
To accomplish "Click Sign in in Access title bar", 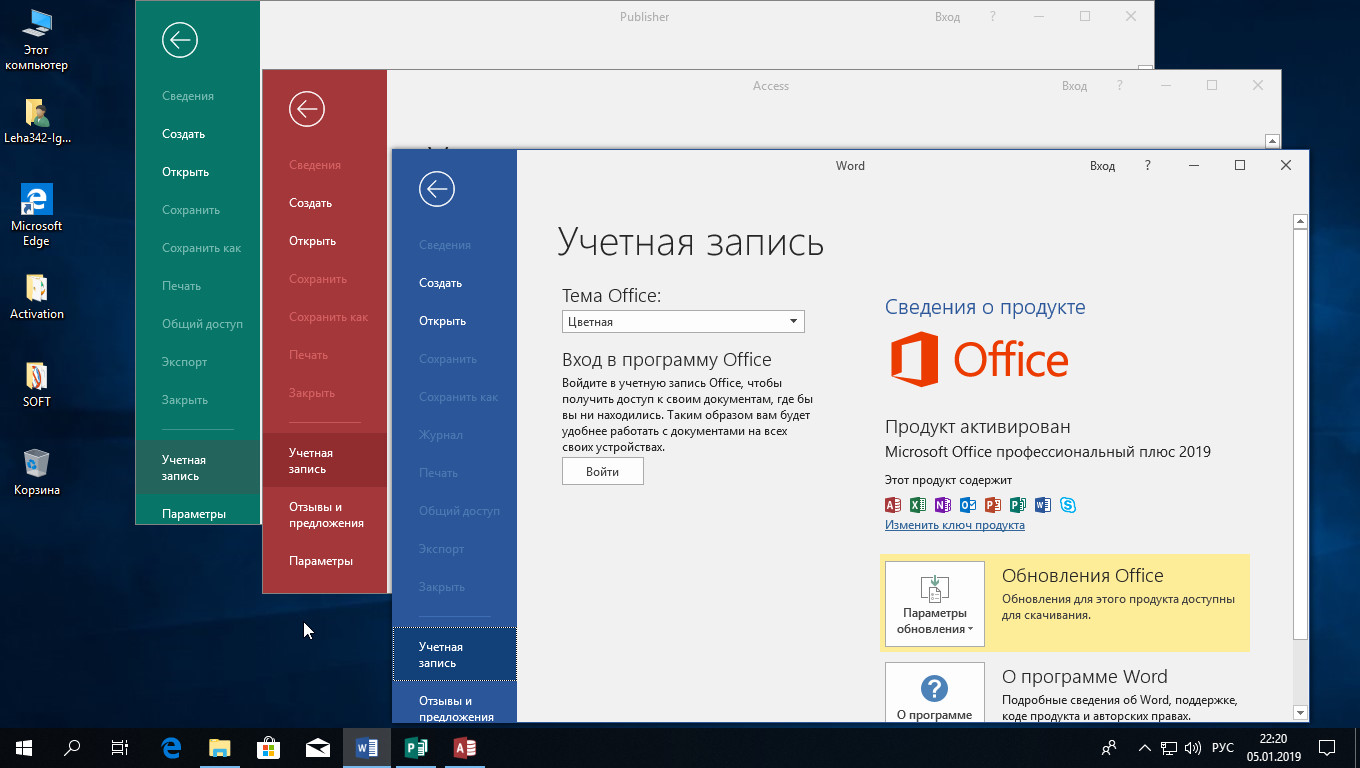I will pos(1074,86).
